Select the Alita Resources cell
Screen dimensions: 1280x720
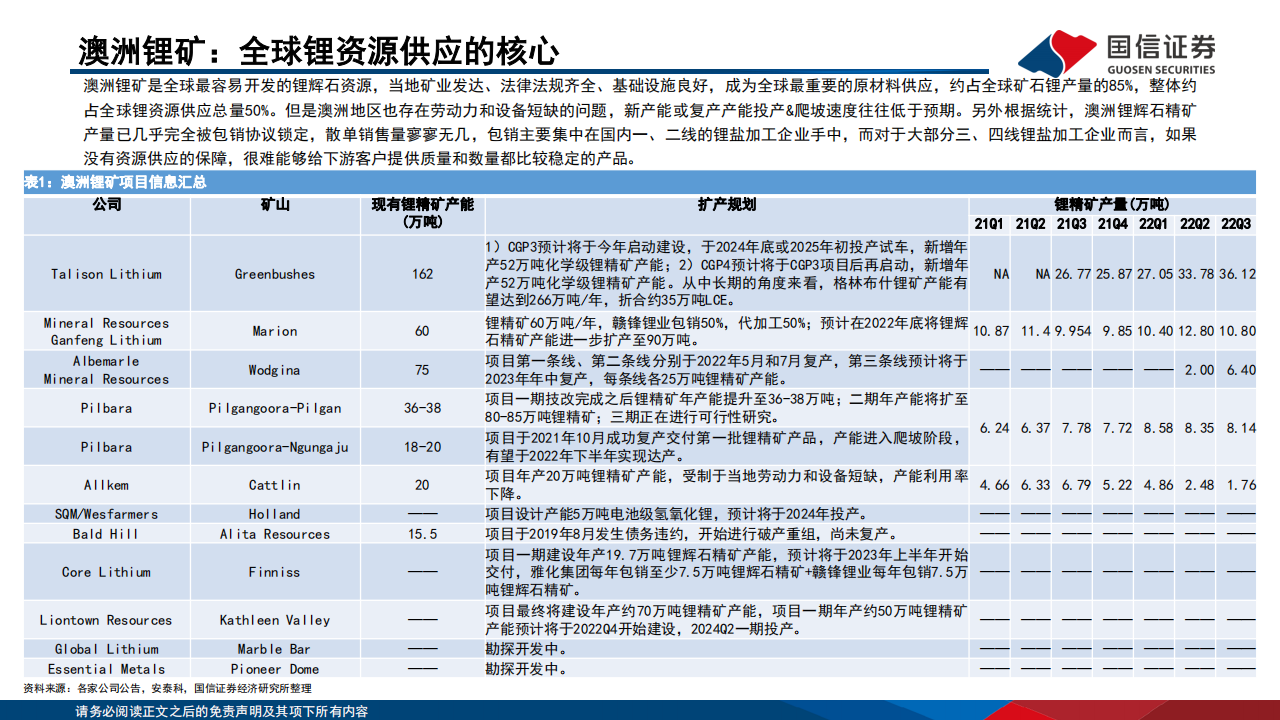tap(274, 534)
